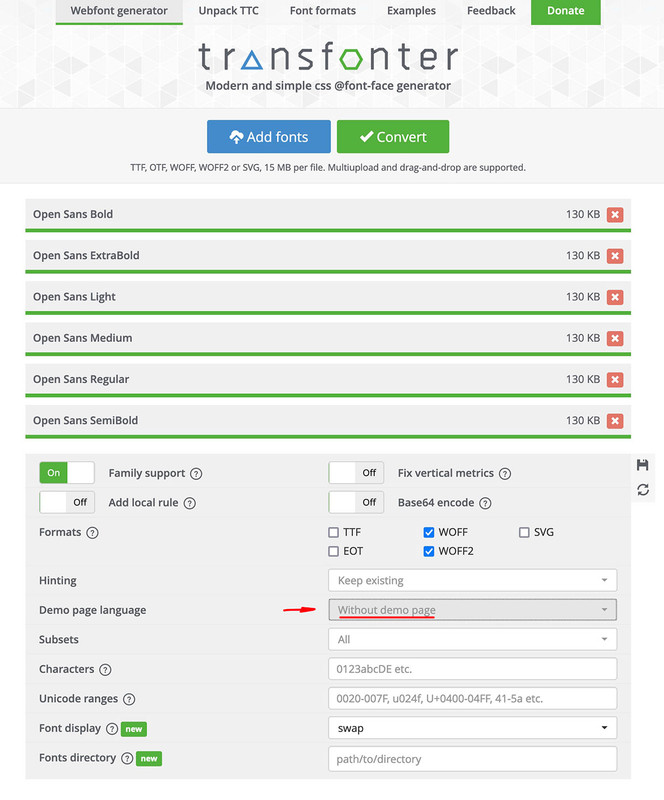Open Base64 encode help icon

click(x=485, y=504)
